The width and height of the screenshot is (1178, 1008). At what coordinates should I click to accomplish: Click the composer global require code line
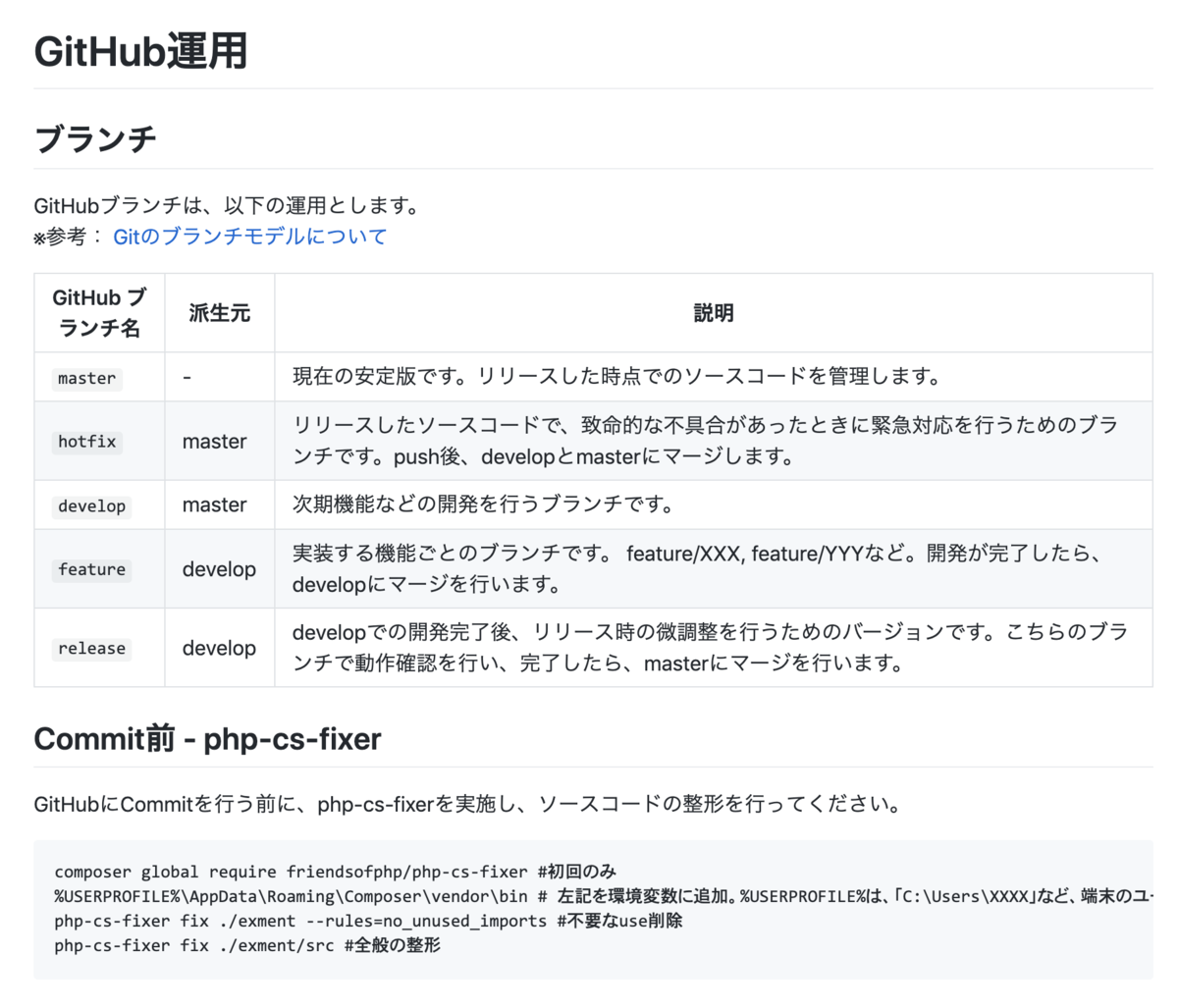(x=335, y=872)
